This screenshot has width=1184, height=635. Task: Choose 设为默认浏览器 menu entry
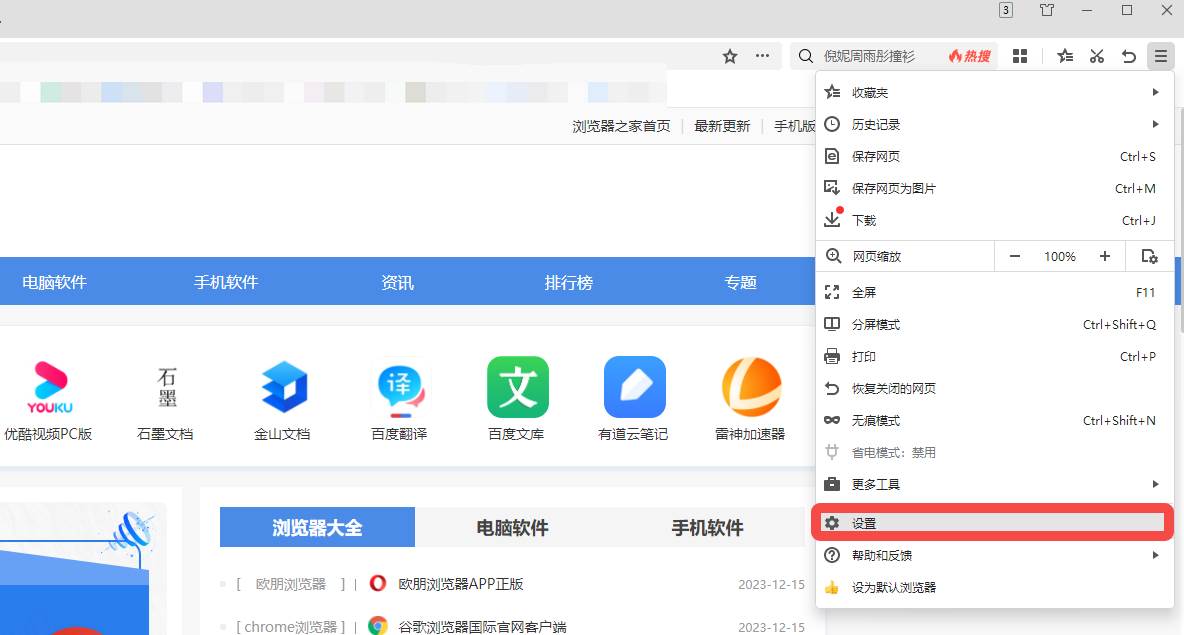pyautogui.click(x=995, y=587)
